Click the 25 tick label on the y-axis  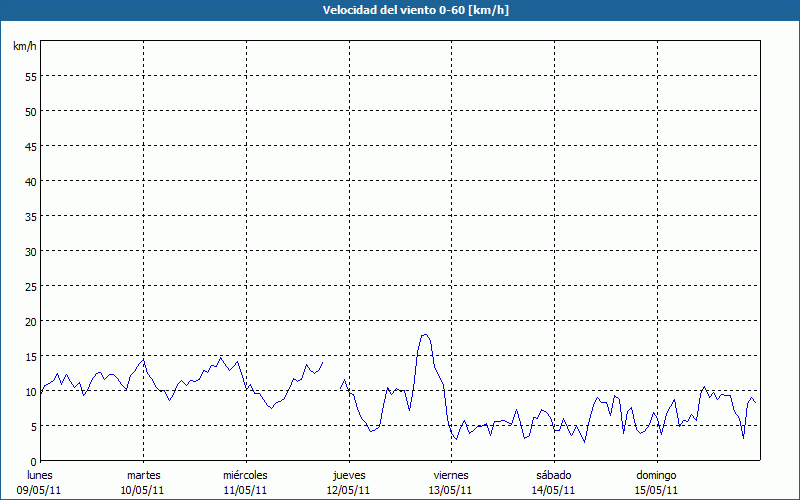pos(30,286)
